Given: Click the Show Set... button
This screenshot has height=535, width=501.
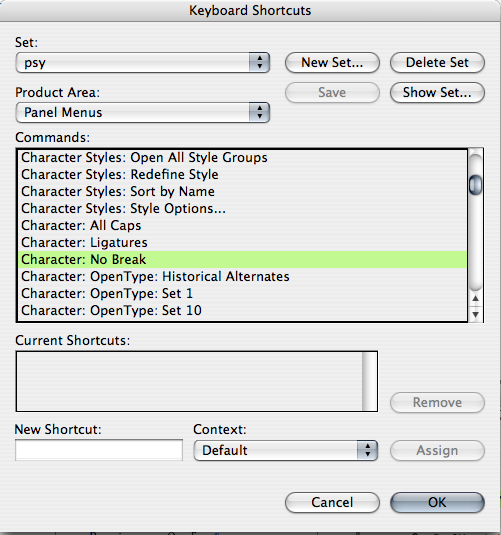Looking at the screenshot, I should click(x=437, y=92).
